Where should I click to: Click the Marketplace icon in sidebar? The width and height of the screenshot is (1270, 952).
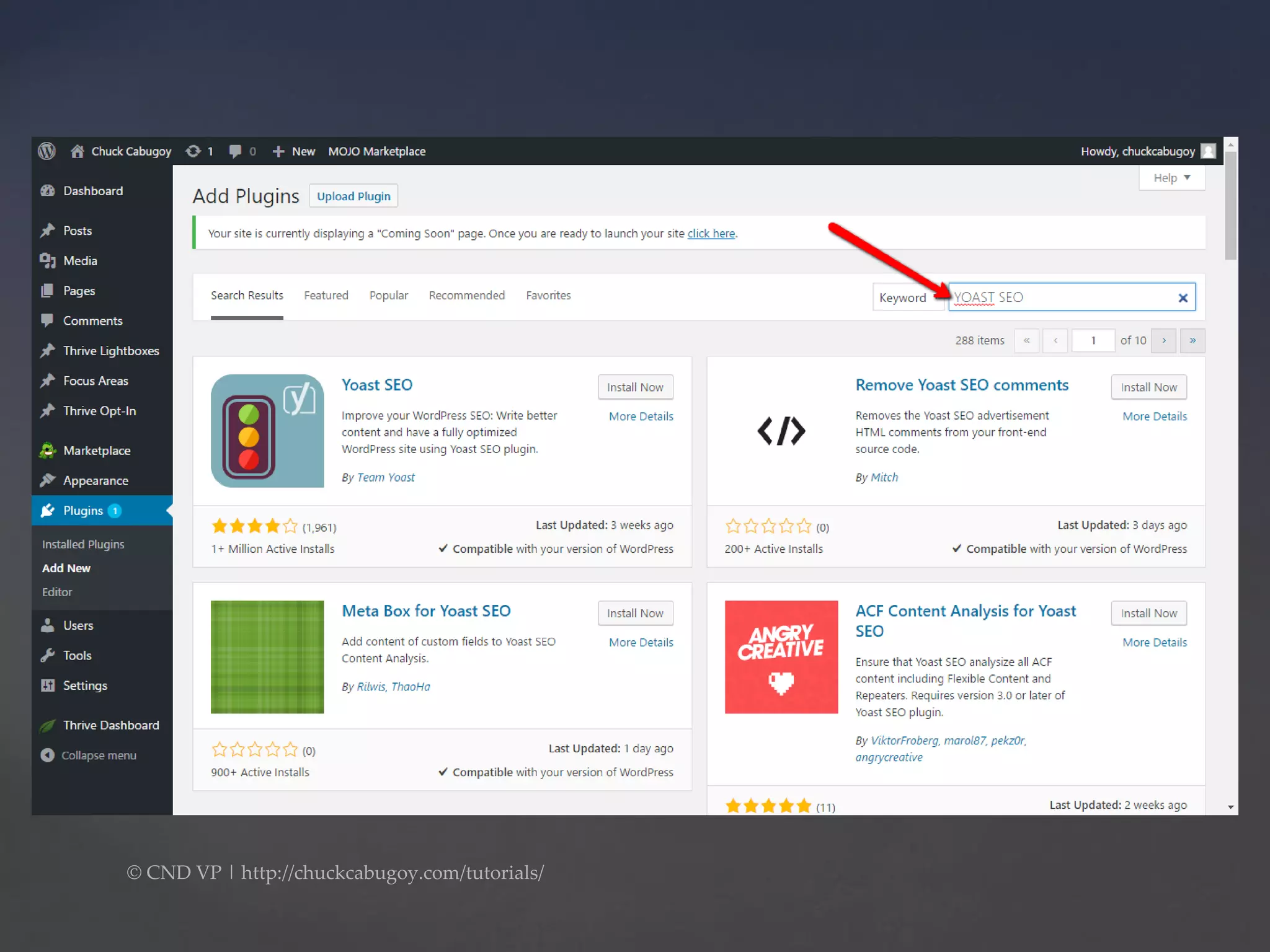click(48, 451)
